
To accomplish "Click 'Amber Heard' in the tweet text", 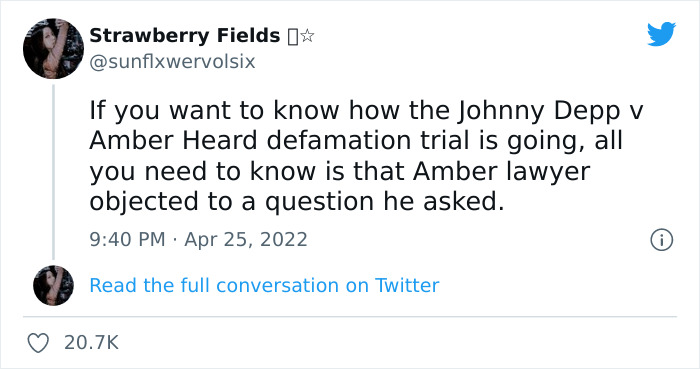I will (x=173, y=141).
